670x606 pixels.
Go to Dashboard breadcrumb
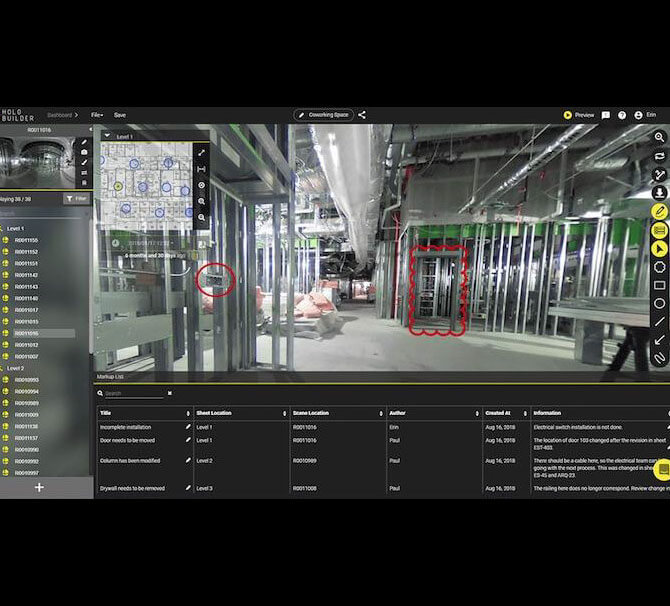pos(59,115)
